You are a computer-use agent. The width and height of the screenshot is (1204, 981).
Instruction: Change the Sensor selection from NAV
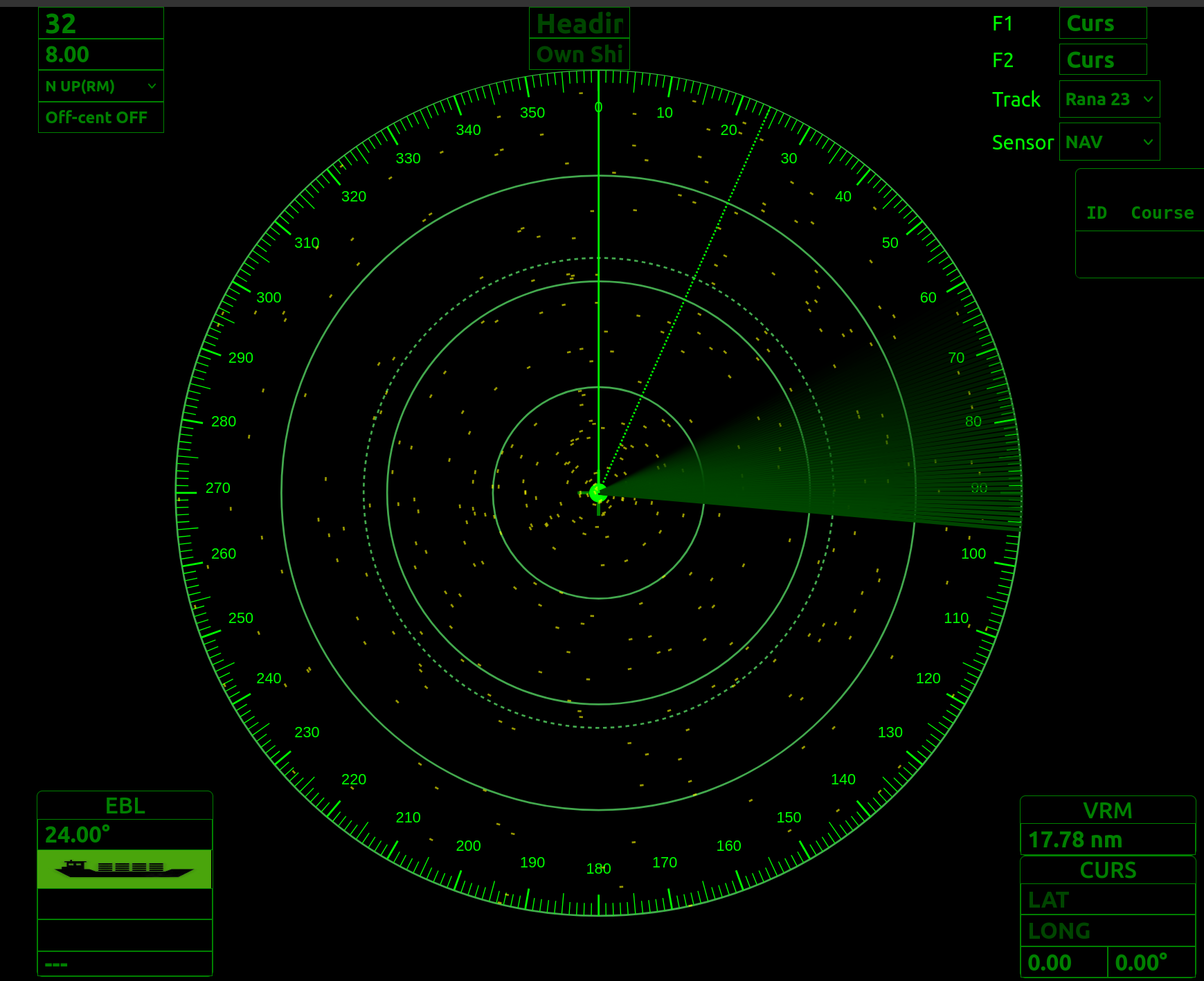click(x=1109, y=141)
